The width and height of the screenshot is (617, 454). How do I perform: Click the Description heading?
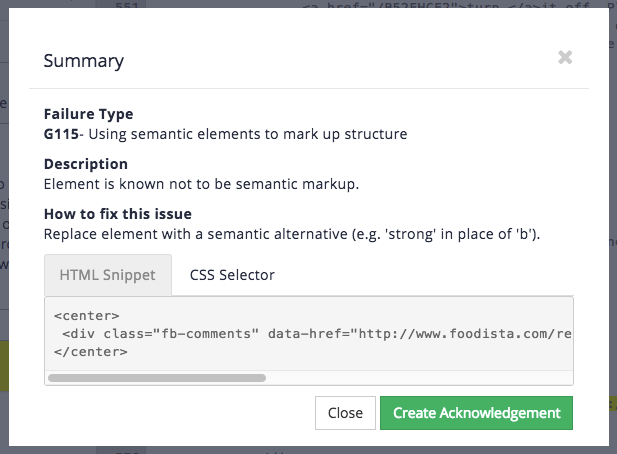pos(85,164)
